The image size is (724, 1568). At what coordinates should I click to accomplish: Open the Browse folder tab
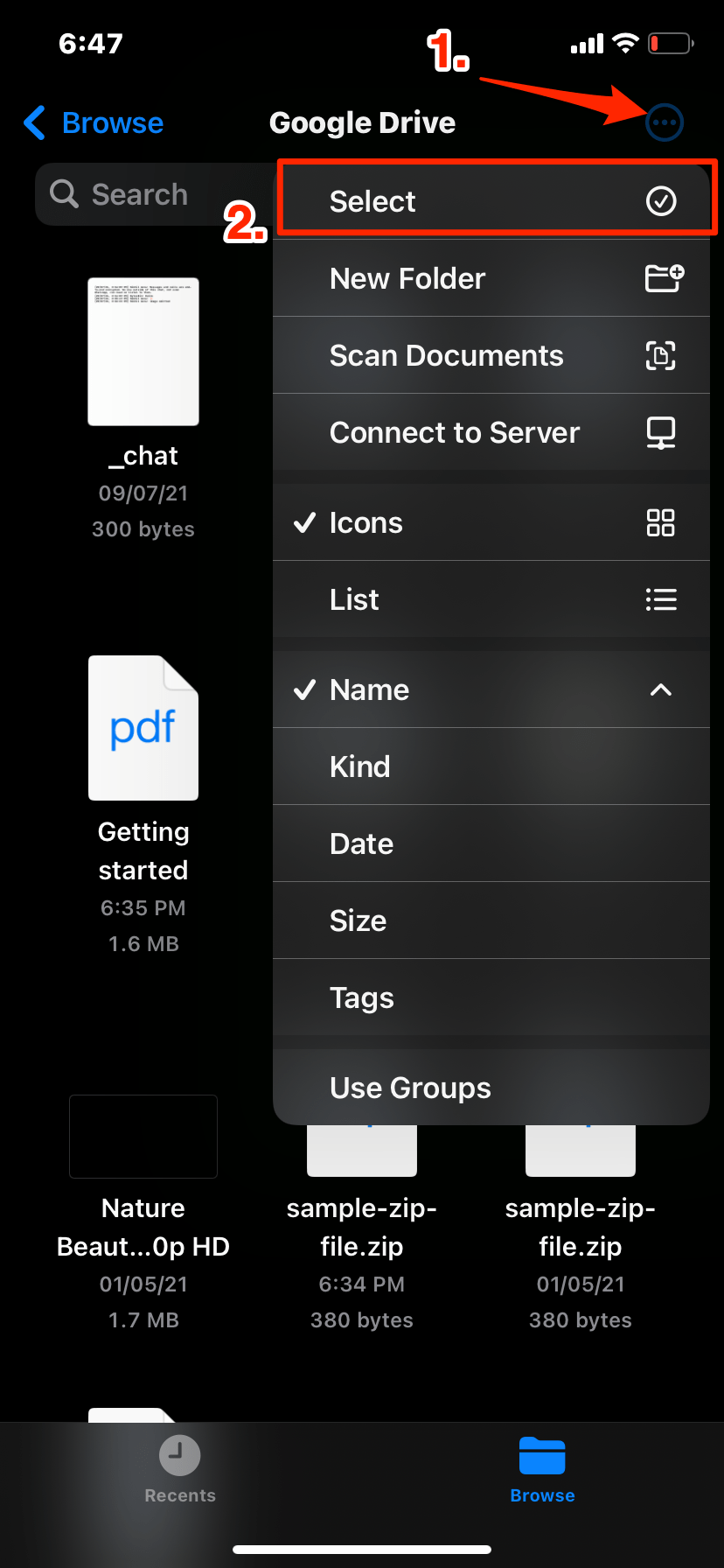542,1470
